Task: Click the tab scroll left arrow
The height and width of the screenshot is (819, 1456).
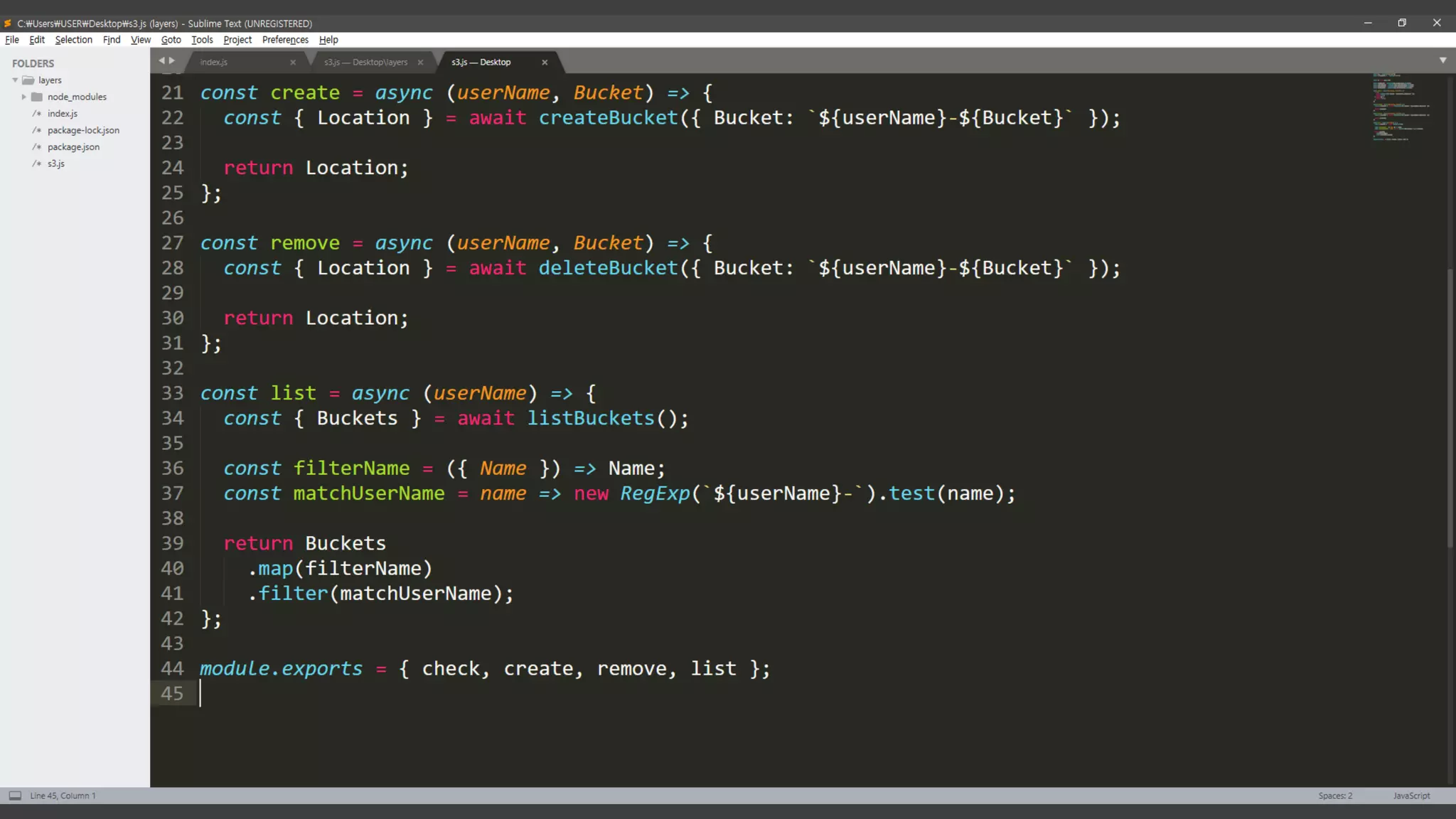Action: point(161,60)
